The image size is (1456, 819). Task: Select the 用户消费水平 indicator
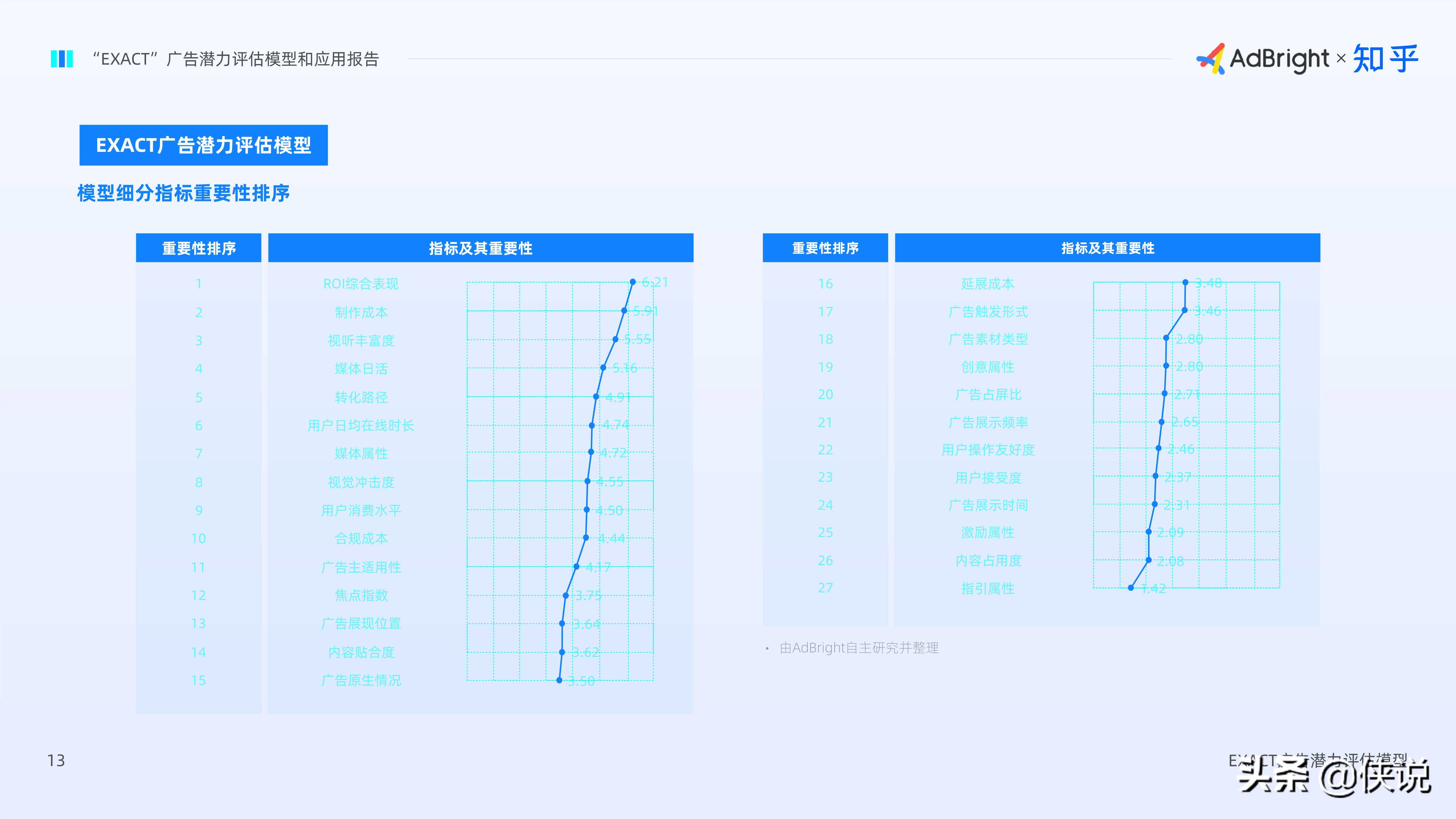click(361, 511)
